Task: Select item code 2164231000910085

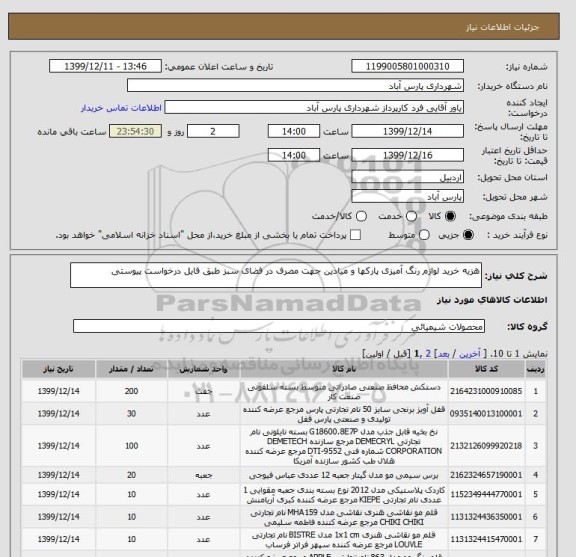Action: point(486,391)
